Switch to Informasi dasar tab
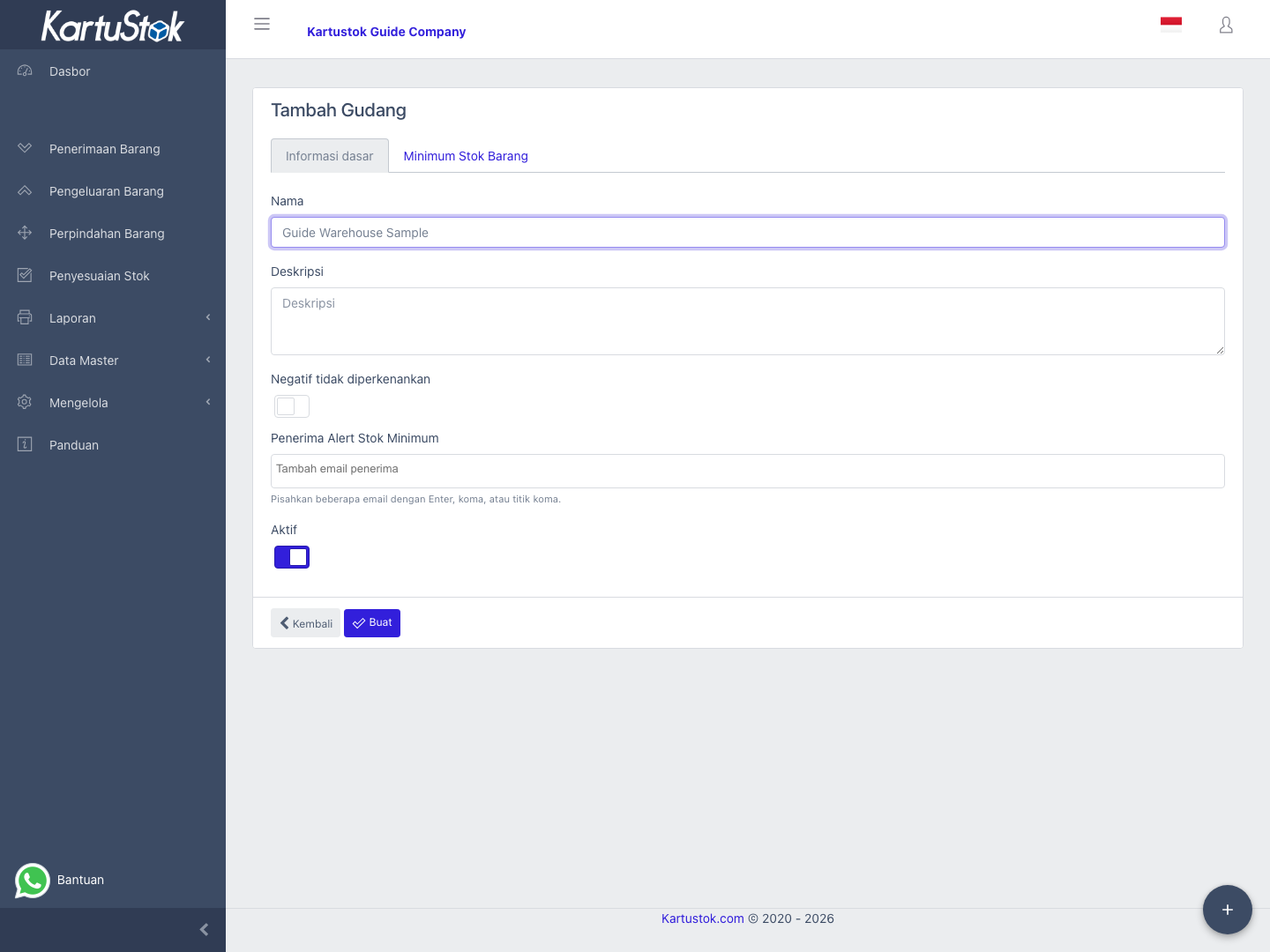The width and height of the screenshot is (1270, 952). pyautogui.click(x=330, y=156)
